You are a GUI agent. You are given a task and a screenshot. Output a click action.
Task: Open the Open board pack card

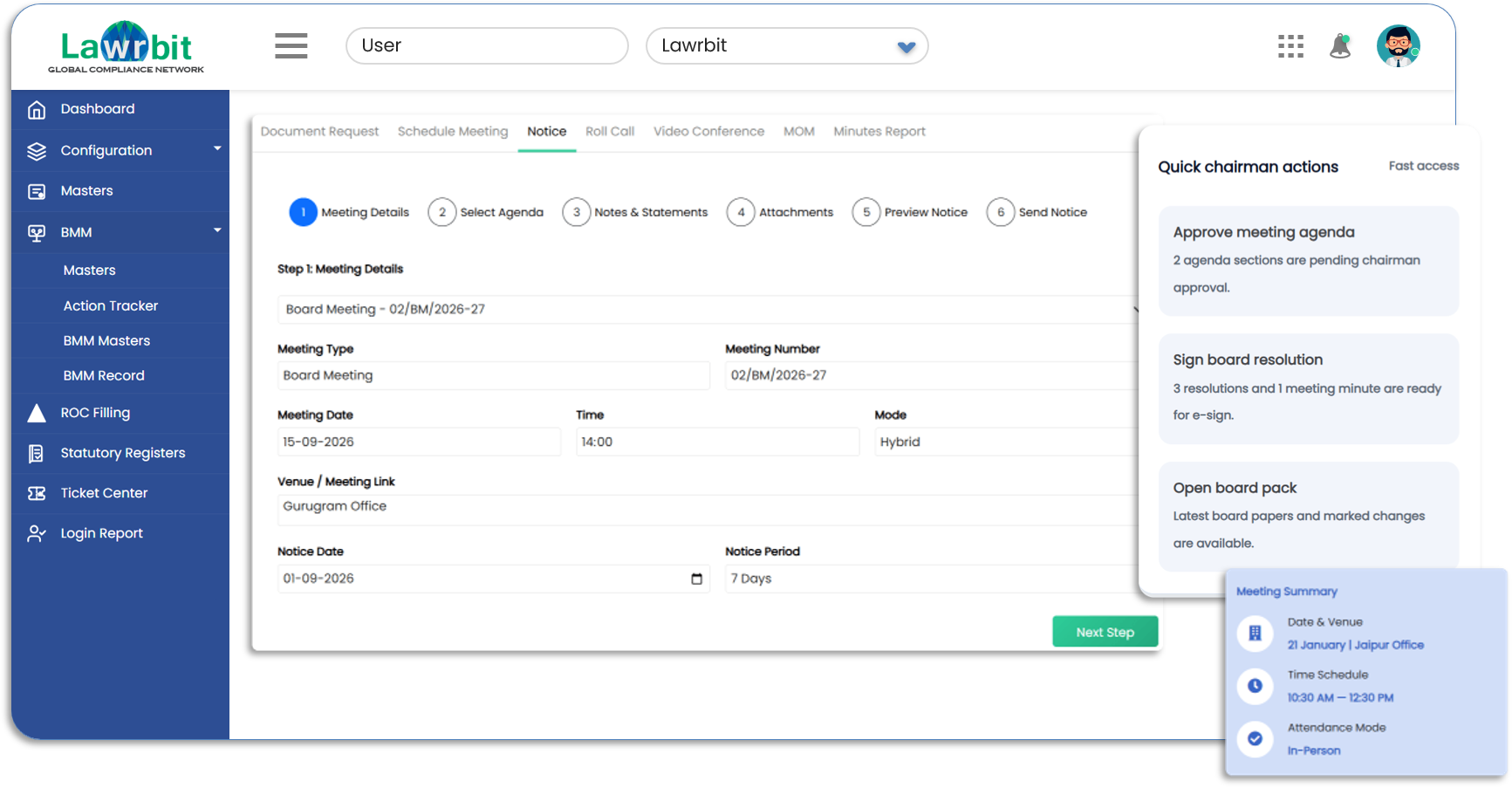tap(1309, 517)
